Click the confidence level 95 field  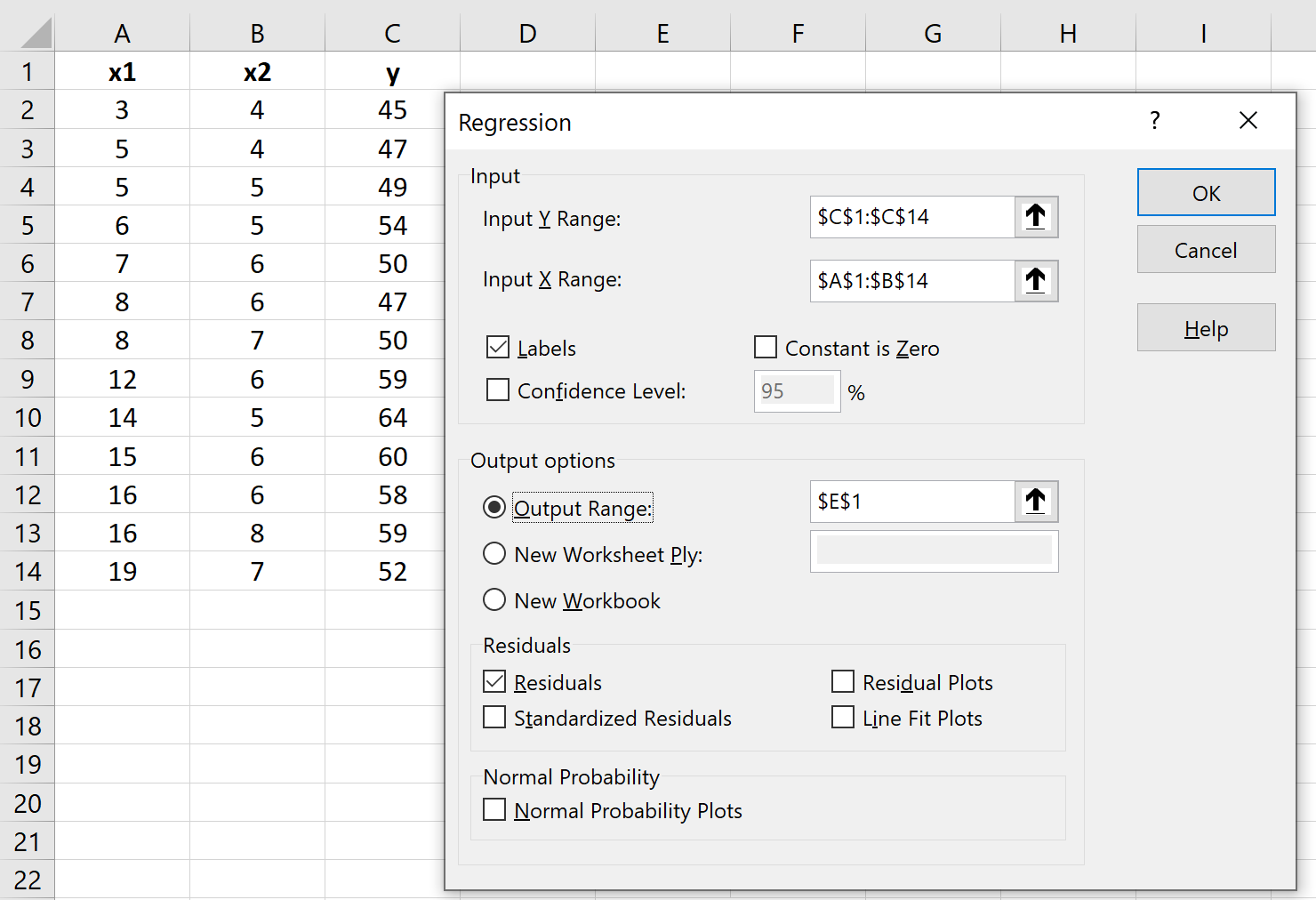(x=798, y=391)
